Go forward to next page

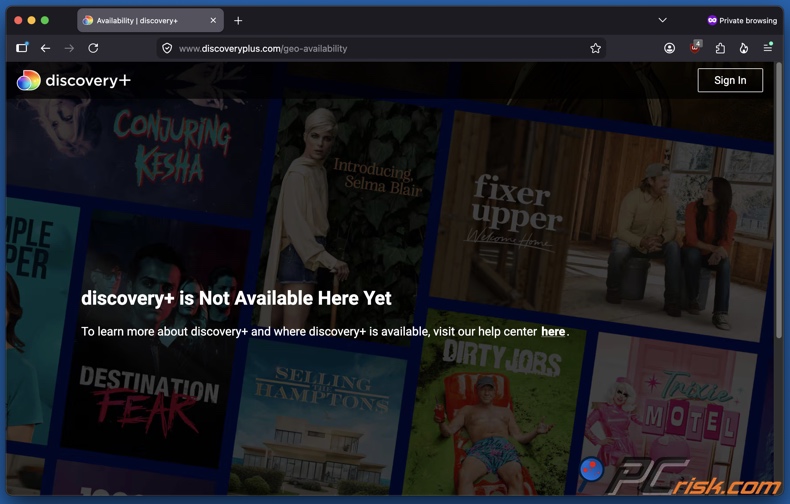70,48
